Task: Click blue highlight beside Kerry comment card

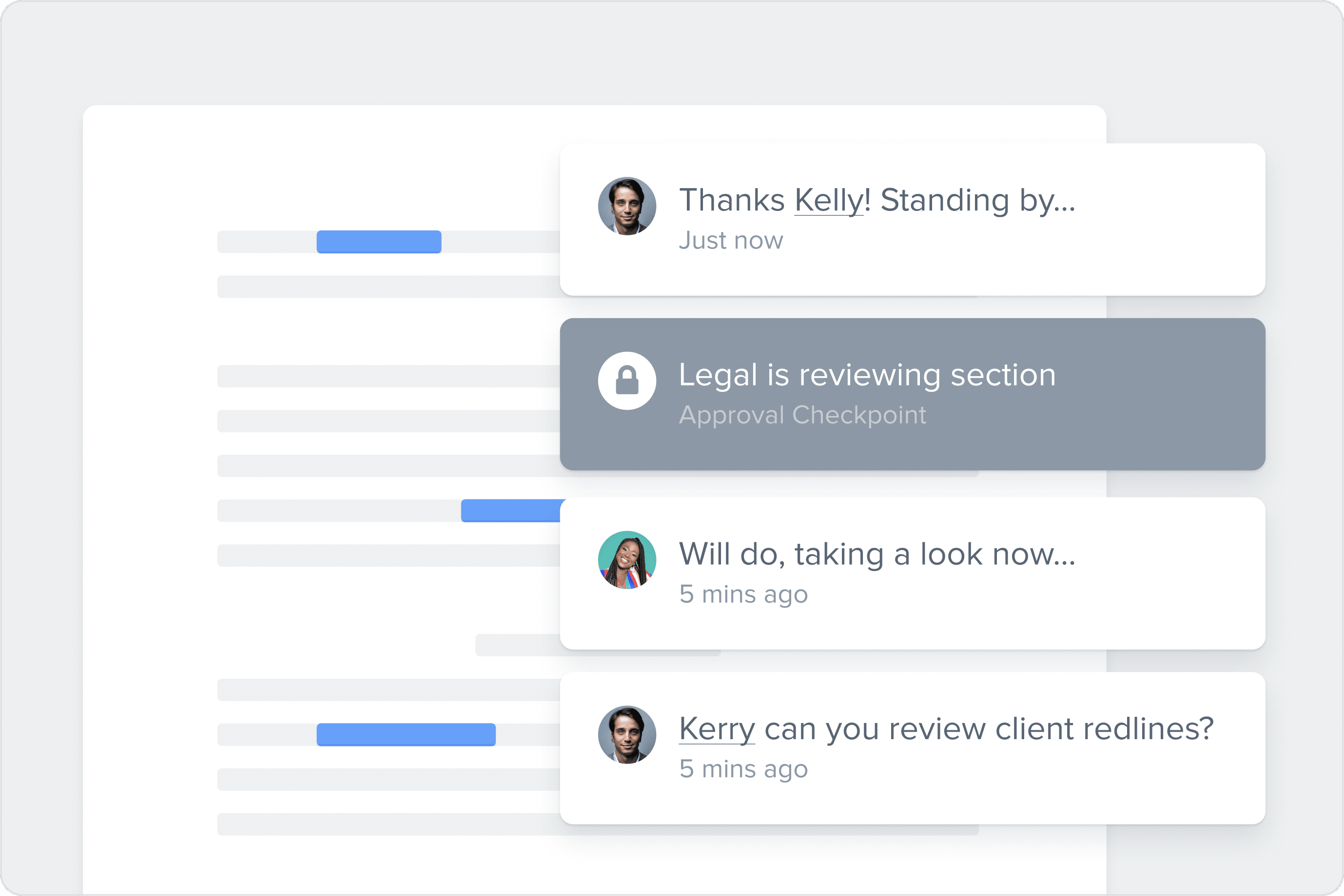Action: click(x=406, y=735)
